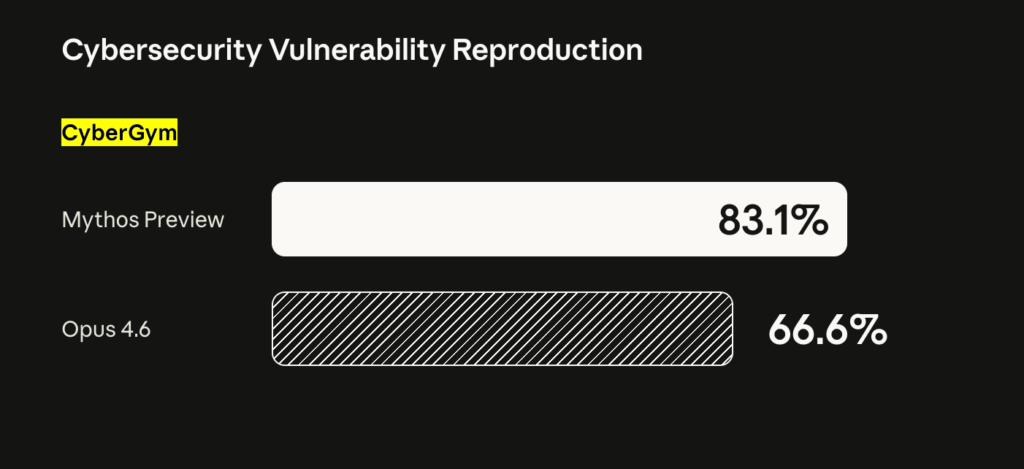Click the chart title heading

[352, 51]
